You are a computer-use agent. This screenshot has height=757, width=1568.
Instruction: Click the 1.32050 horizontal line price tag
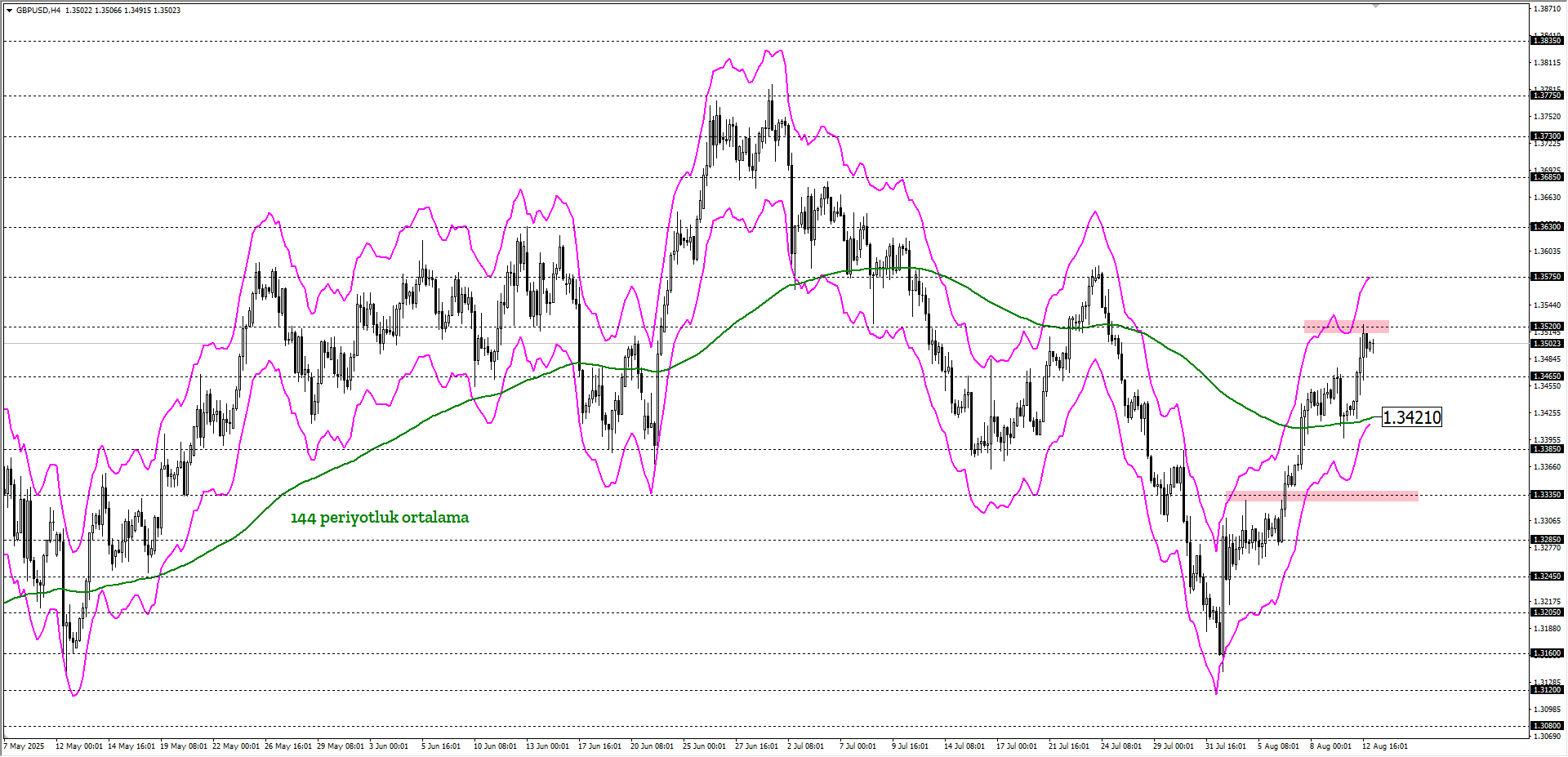pyautogui.click(x=1547, y=612)
